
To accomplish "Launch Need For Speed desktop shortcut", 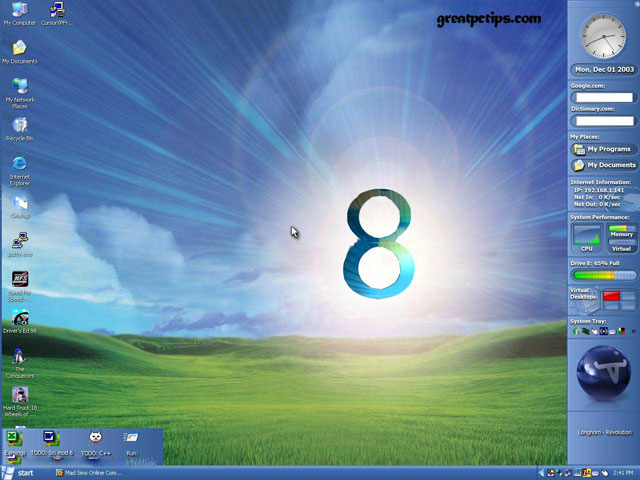I will tap(19, 279).
